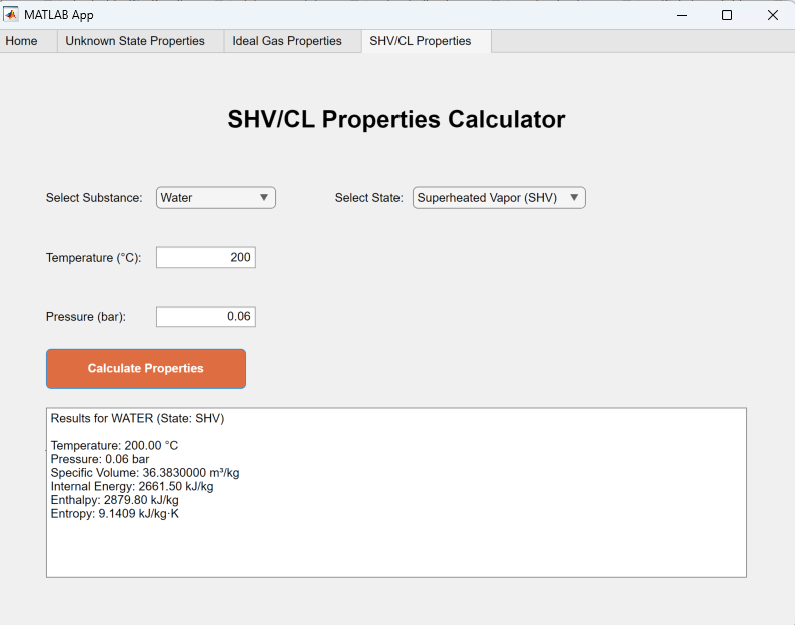Image resolution: width=795 pixels, height=625 pixels.
Task: Click the 'SHV/CL Properties Calculator' heading
Action: pyautogui.click(x=396, y=120)
